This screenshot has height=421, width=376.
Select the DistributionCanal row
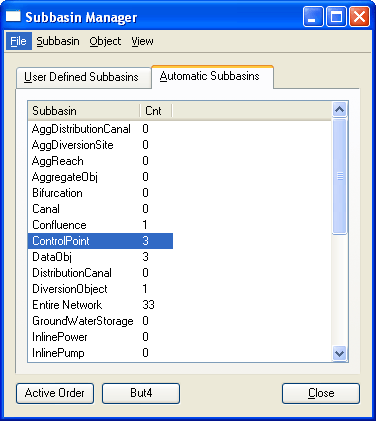[100, 273]
